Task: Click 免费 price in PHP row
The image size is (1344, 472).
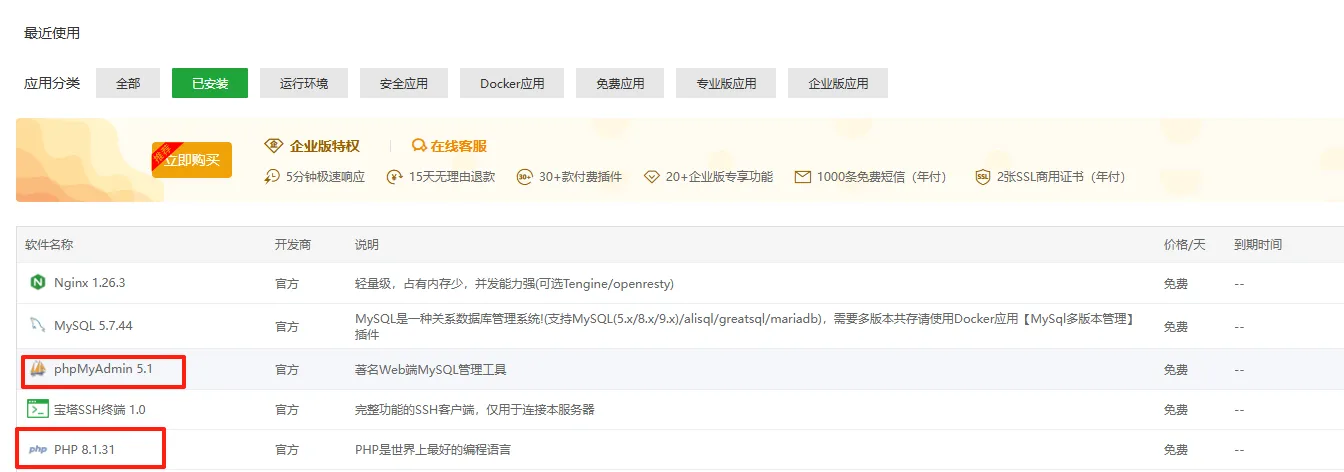Action: [1176, 451]
